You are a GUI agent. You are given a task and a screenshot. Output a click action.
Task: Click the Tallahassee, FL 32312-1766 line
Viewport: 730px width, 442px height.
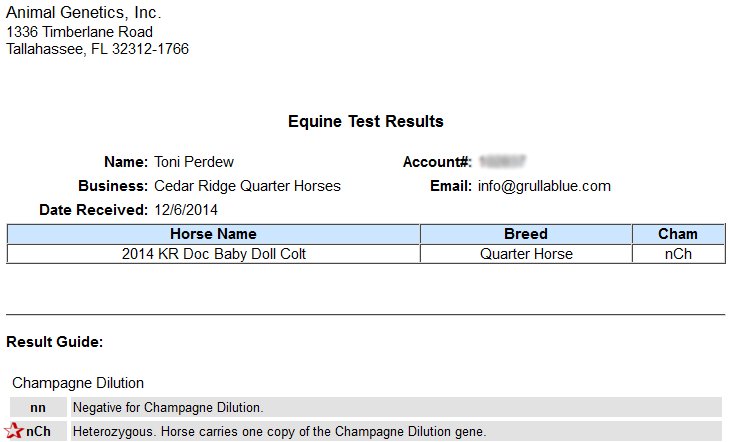click(x=98, y=49)
